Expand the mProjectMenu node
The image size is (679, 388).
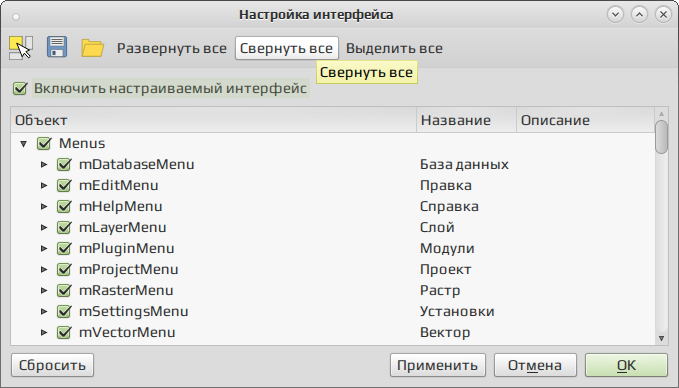44,269
